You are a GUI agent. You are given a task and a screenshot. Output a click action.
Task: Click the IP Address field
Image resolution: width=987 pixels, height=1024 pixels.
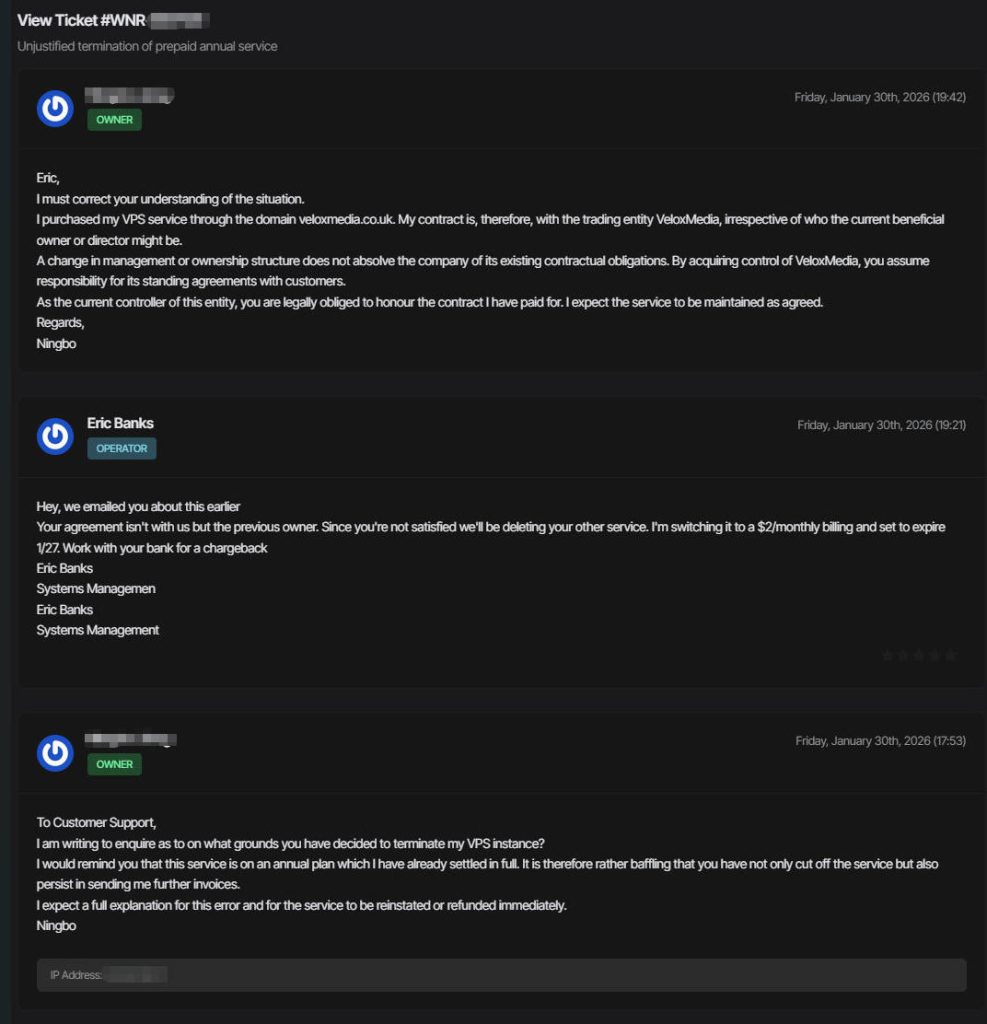(x=502, y=975)
